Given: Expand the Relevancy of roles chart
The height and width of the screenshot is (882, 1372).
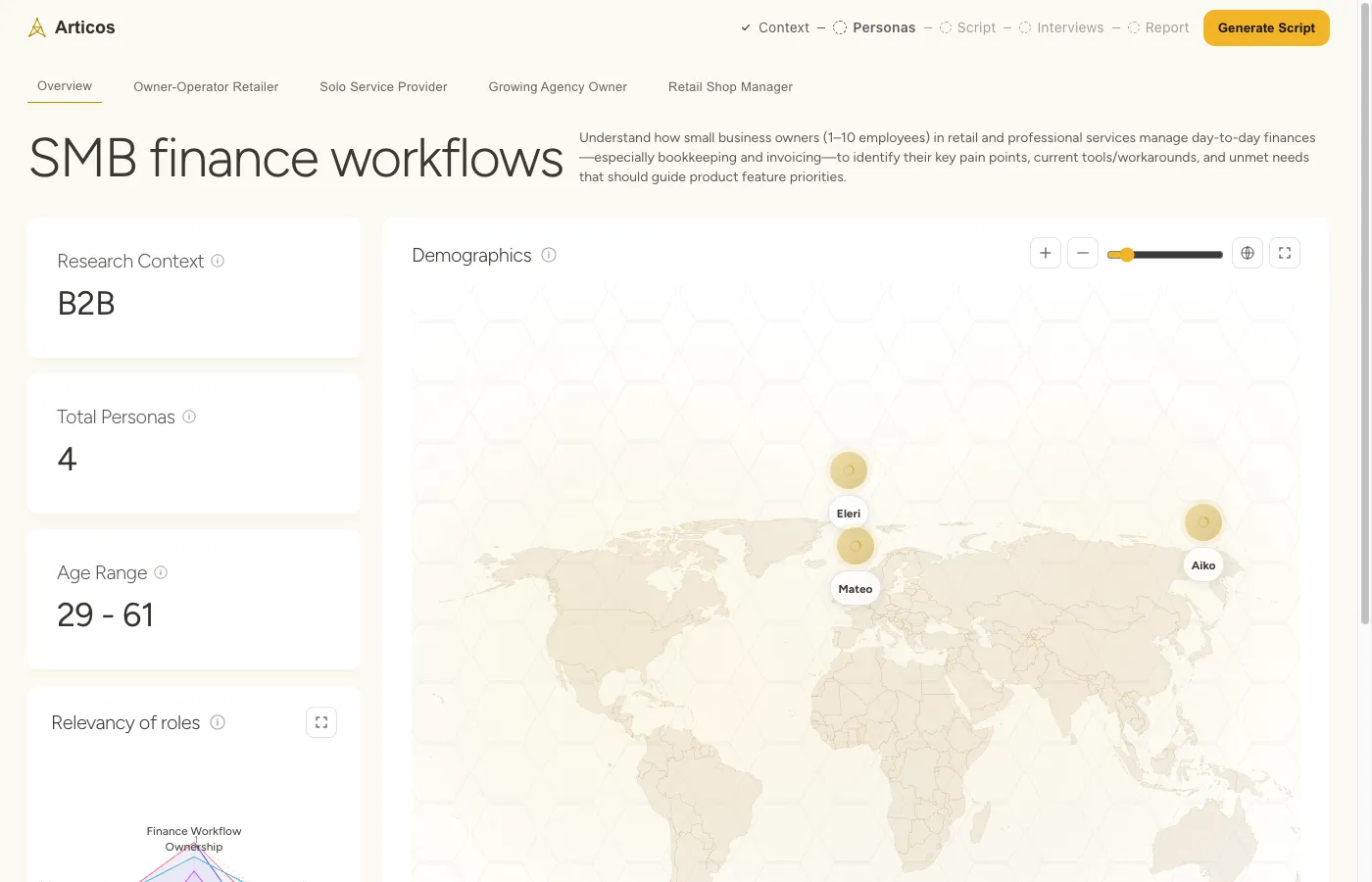Looking at the screenshot, I should [321, 722].
